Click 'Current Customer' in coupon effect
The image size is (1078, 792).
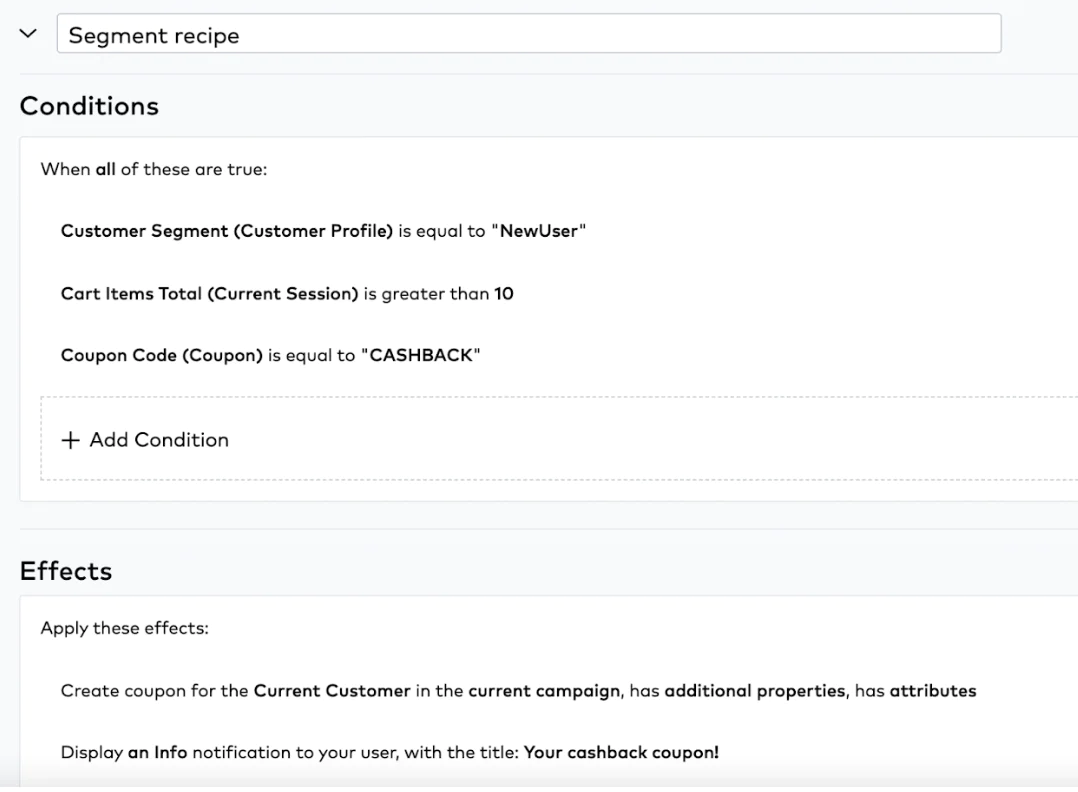(x=332, y=690)
